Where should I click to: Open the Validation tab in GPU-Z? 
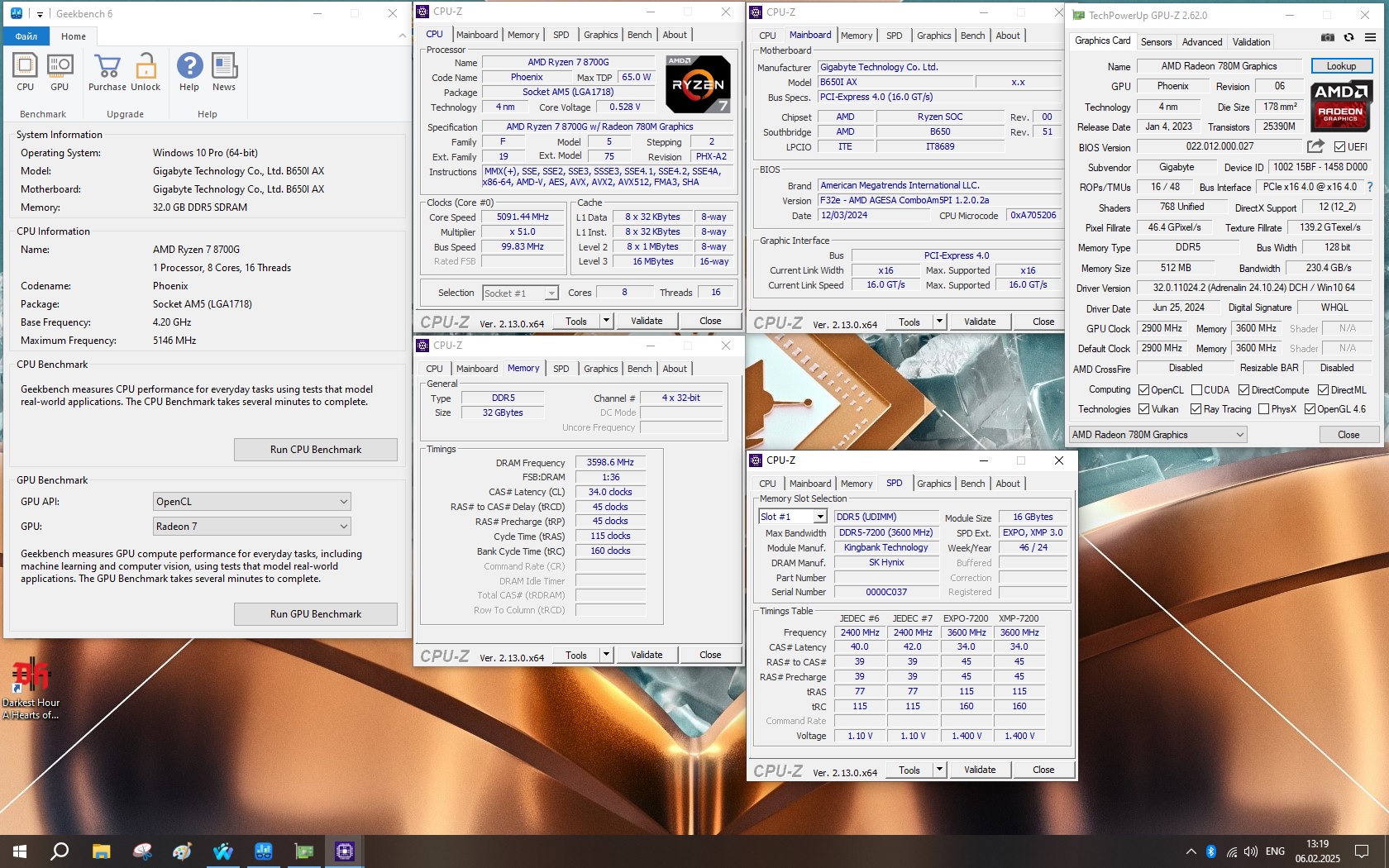1251,42
